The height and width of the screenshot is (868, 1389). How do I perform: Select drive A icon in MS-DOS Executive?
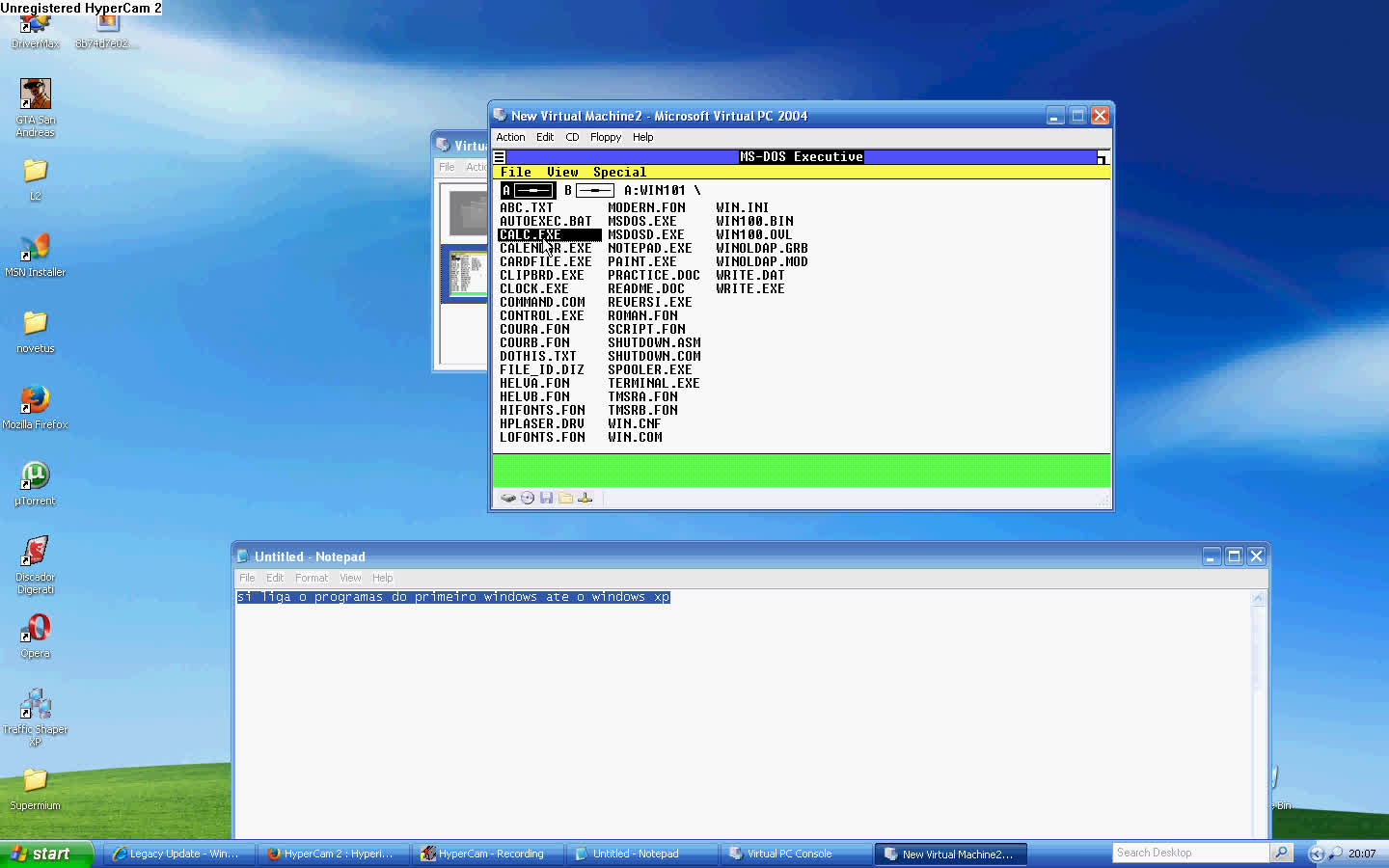click(528, 190)
